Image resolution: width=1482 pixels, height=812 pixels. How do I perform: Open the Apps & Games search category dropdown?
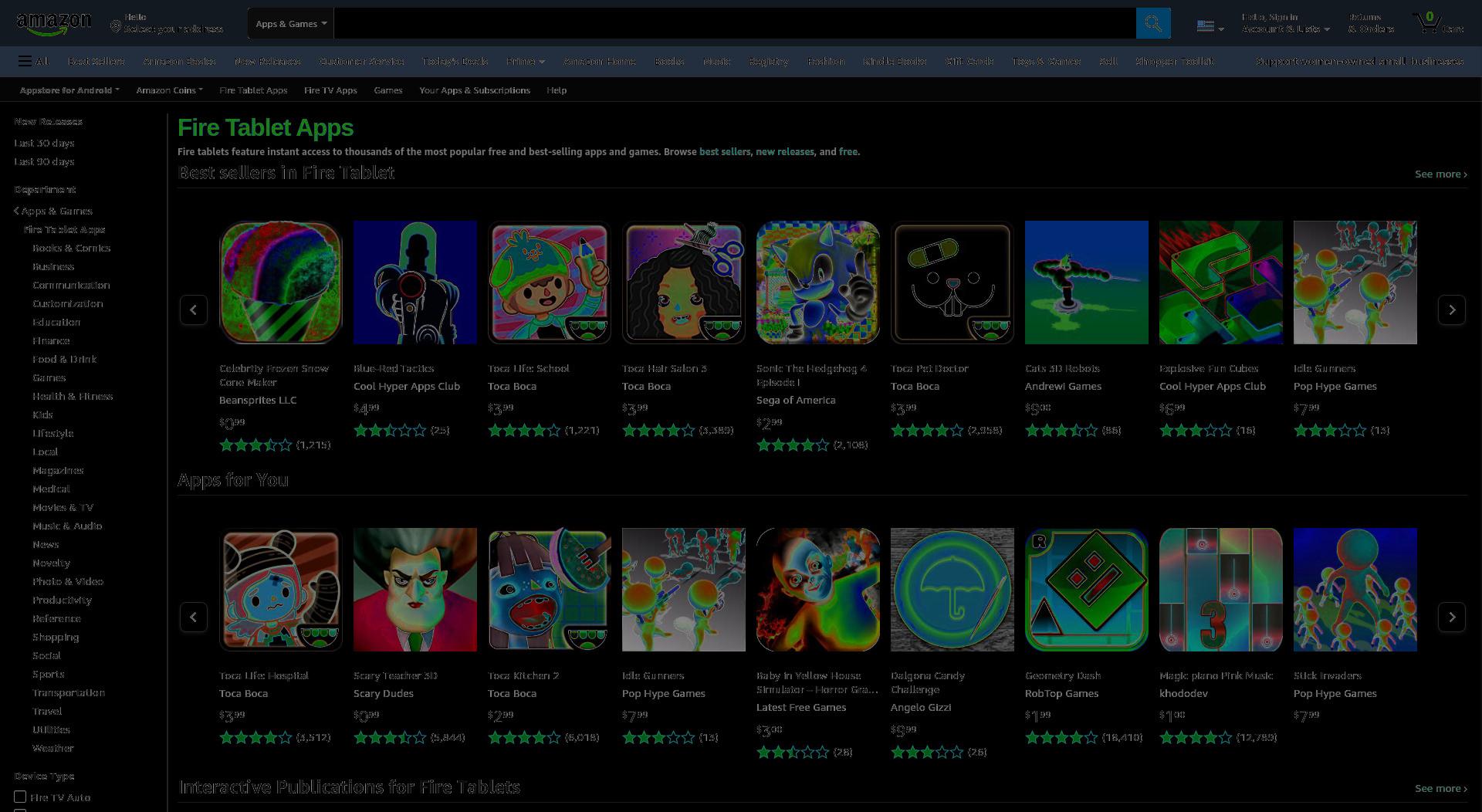pos(291,23)
